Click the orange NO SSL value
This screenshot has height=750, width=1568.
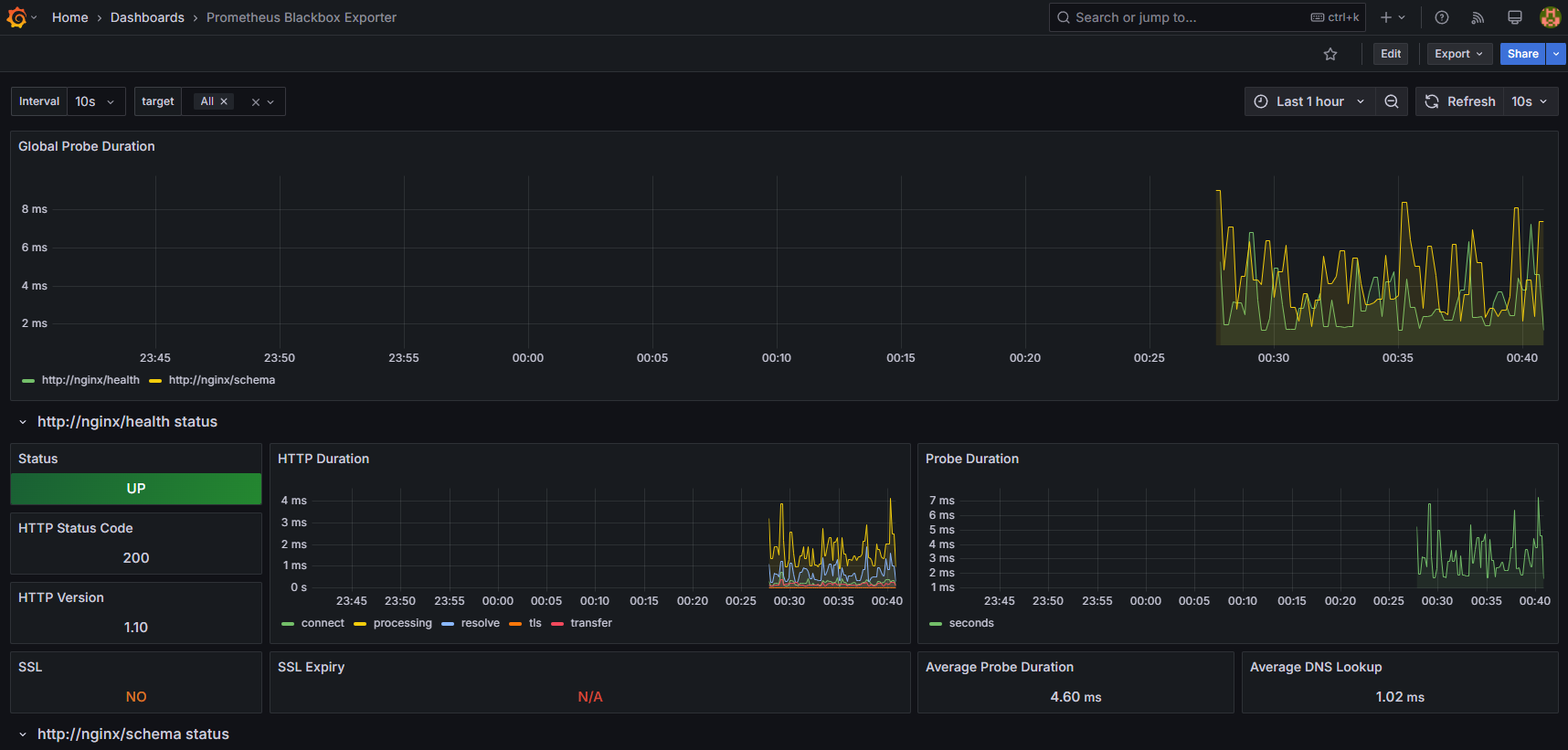coord(136,697)
